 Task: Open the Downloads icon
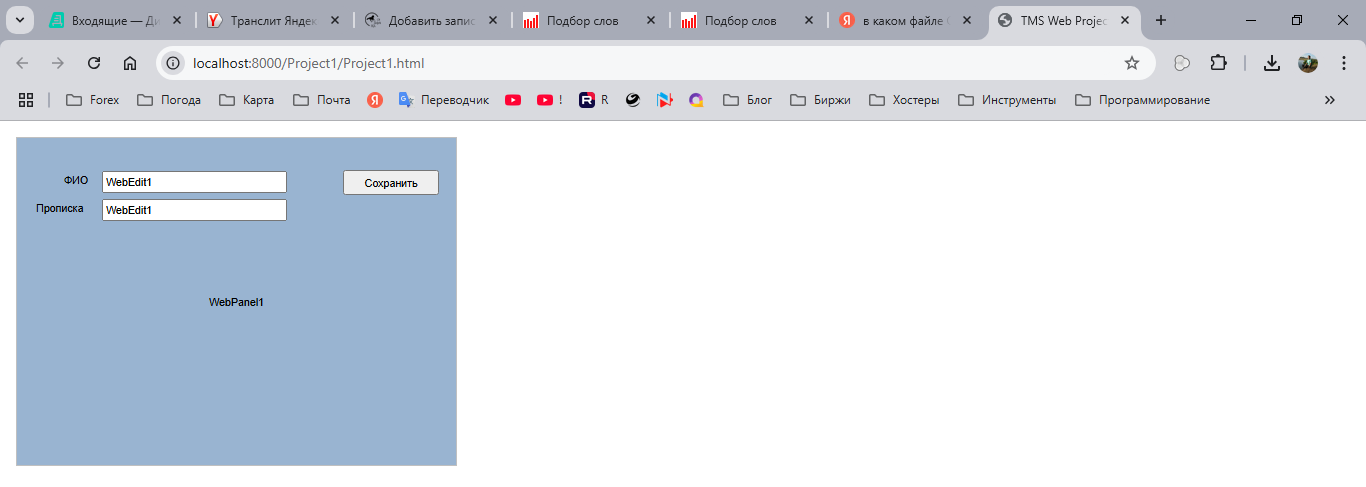tap(1271, 63)
